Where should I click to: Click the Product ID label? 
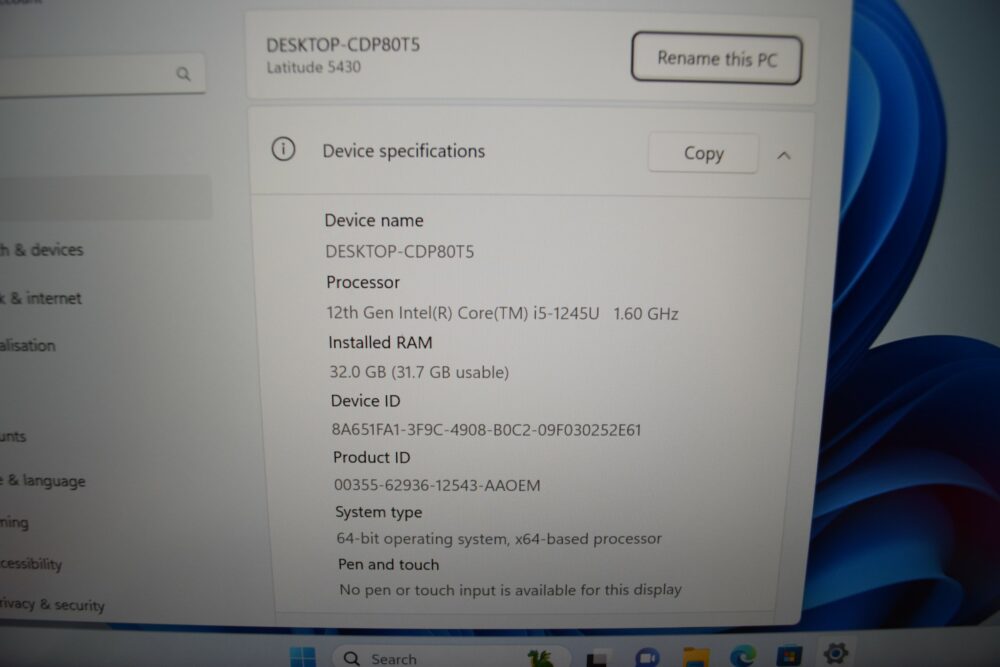[x=372, y=457]
